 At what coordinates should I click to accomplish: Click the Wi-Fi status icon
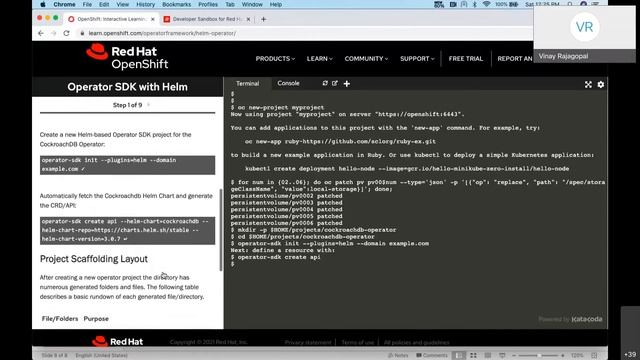[486, 4]
